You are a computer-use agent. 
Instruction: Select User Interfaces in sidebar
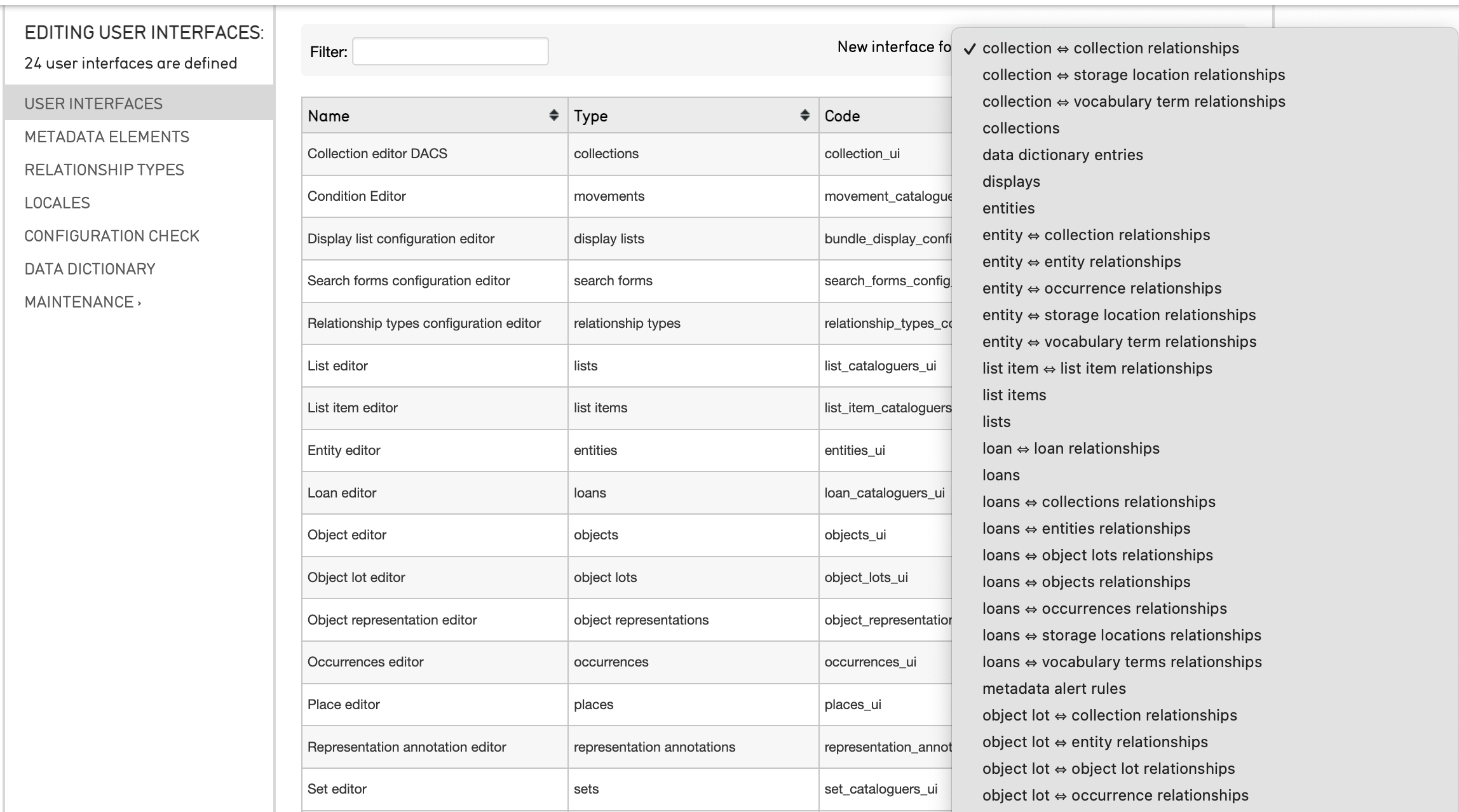click(x=93, y=104)
